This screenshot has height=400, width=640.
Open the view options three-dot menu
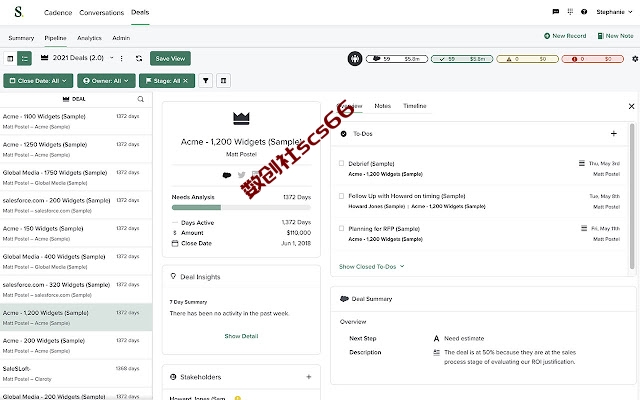(x=122, y=58)
